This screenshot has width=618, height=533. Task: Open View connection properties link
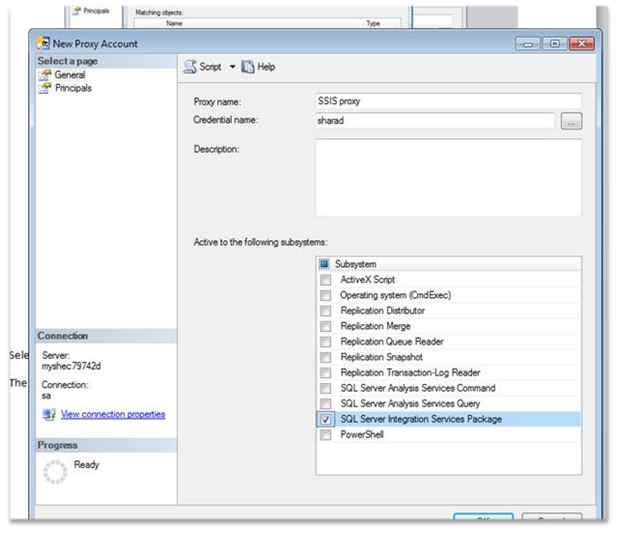point(113,414)
